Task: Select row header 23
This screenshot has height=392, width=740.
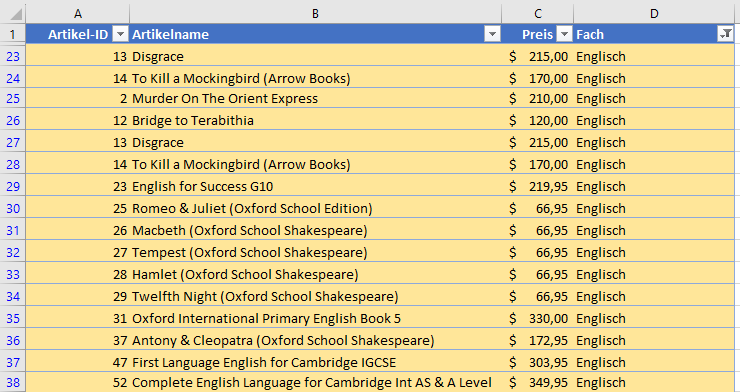Action: (13, 56)
